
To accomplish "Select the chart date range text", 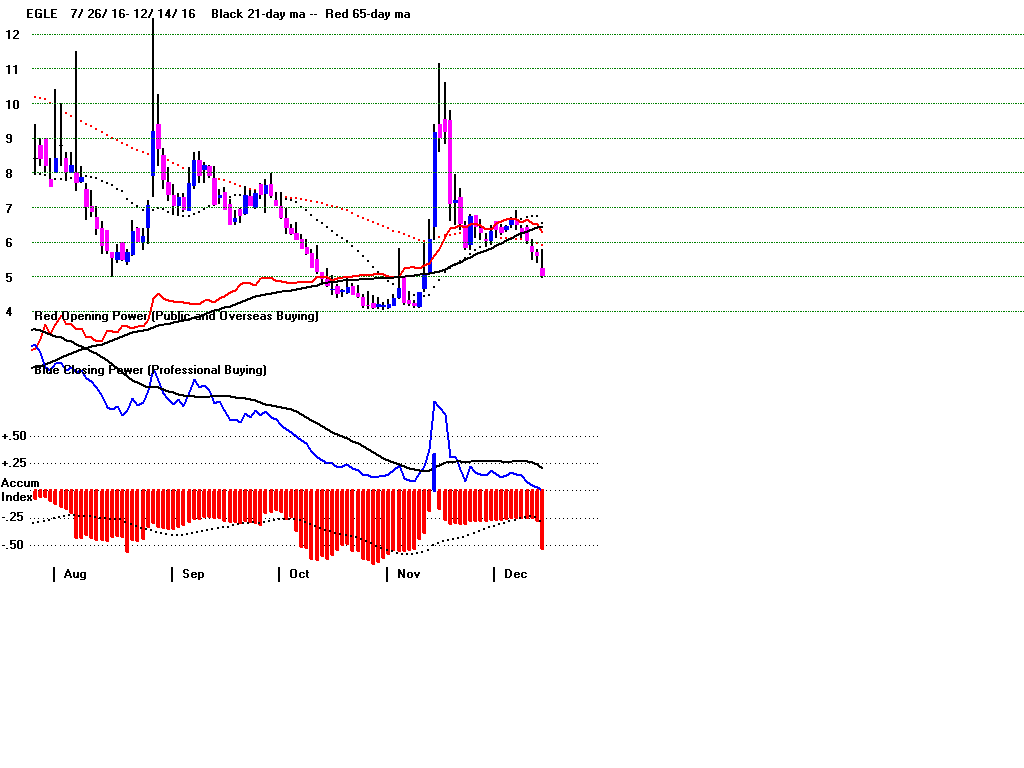I will click(x=133, y=14).
